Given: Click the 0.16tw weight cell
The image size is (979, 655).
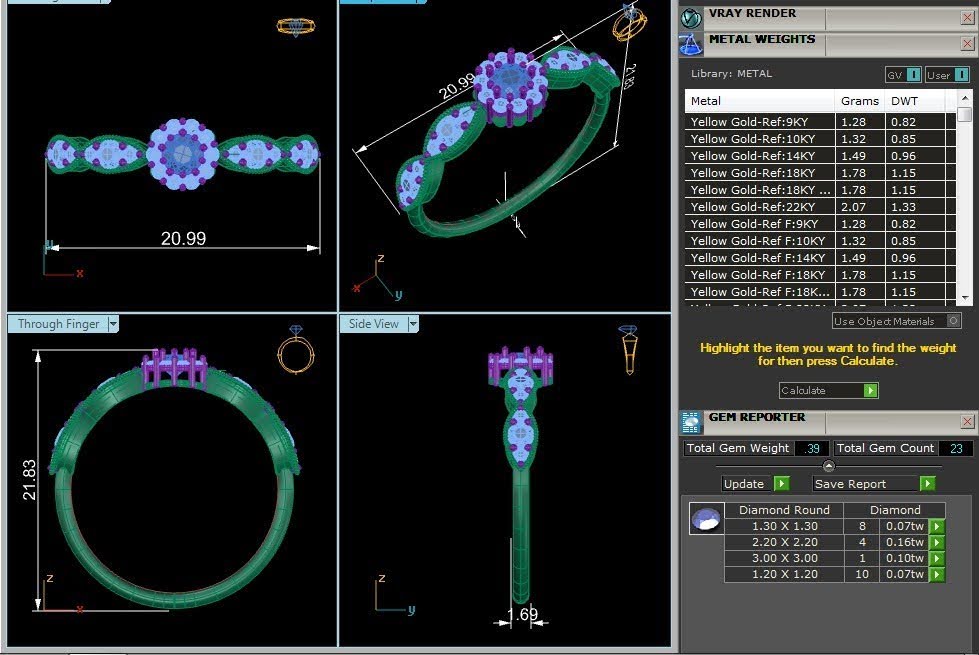Looking at the screenshot, I should tap(905, 543).
